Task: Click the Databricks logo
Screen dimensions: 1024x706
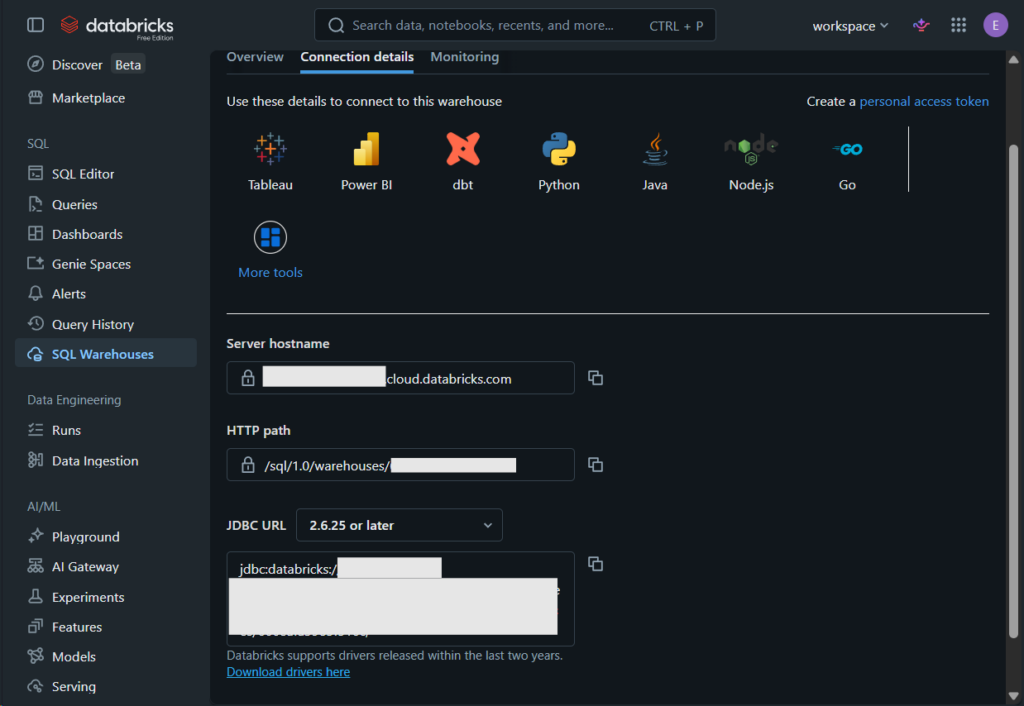Action: (x=117, y=26)
